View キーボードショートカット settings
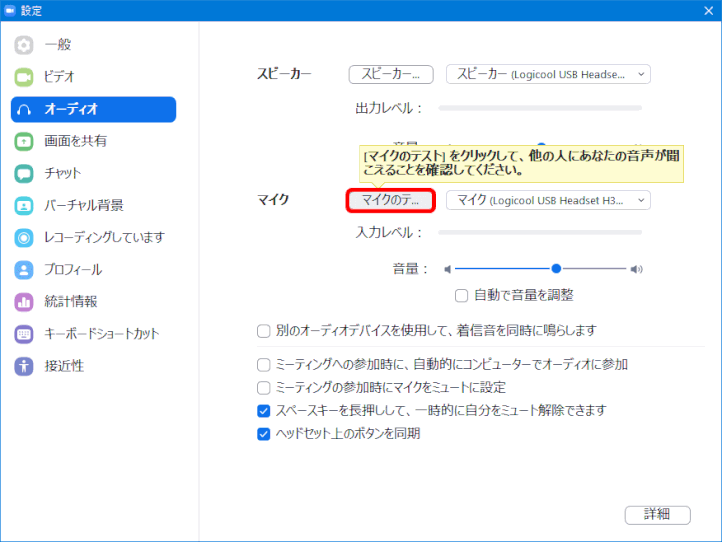 tap(93, 334)
